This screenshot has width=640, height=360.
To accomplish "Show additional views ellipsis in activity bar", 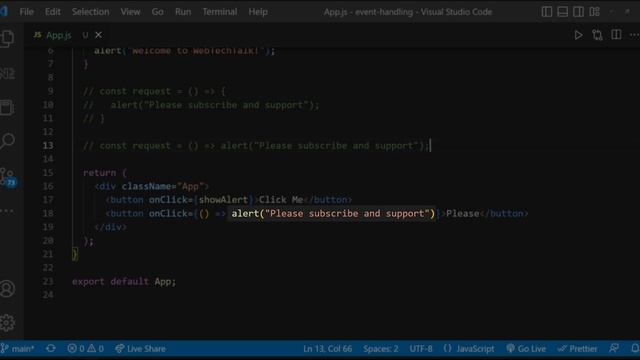I will click(7, 211).
